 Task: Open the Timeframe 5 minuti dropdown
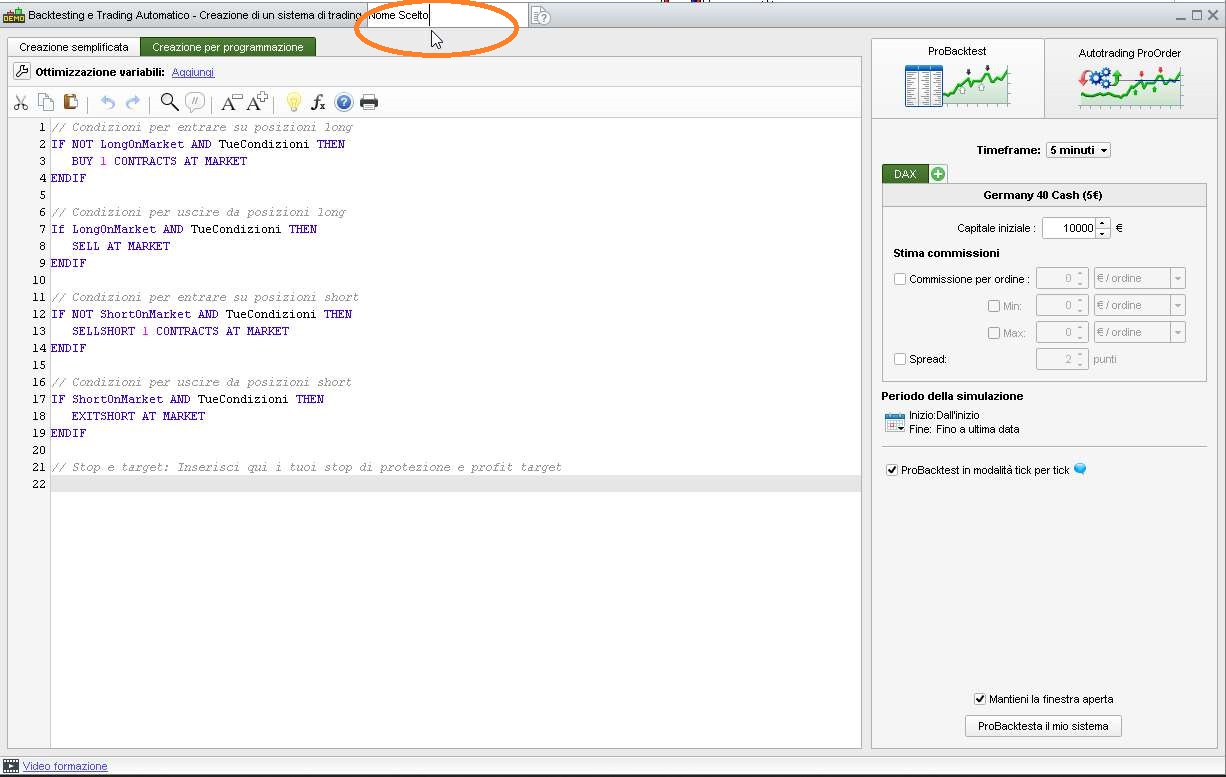pos(1078,150)
